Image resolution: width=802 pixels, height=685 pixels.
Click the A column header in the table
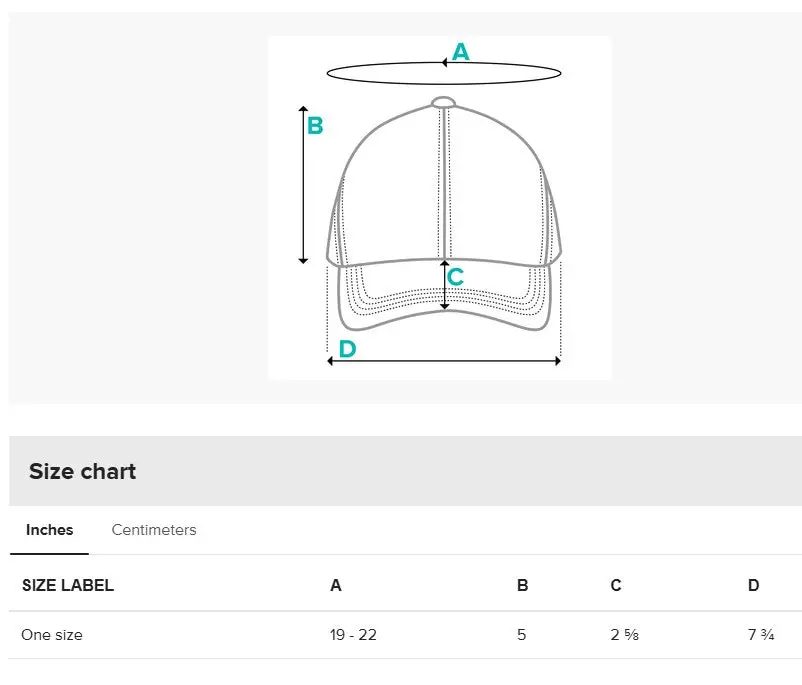click(336, 586)
